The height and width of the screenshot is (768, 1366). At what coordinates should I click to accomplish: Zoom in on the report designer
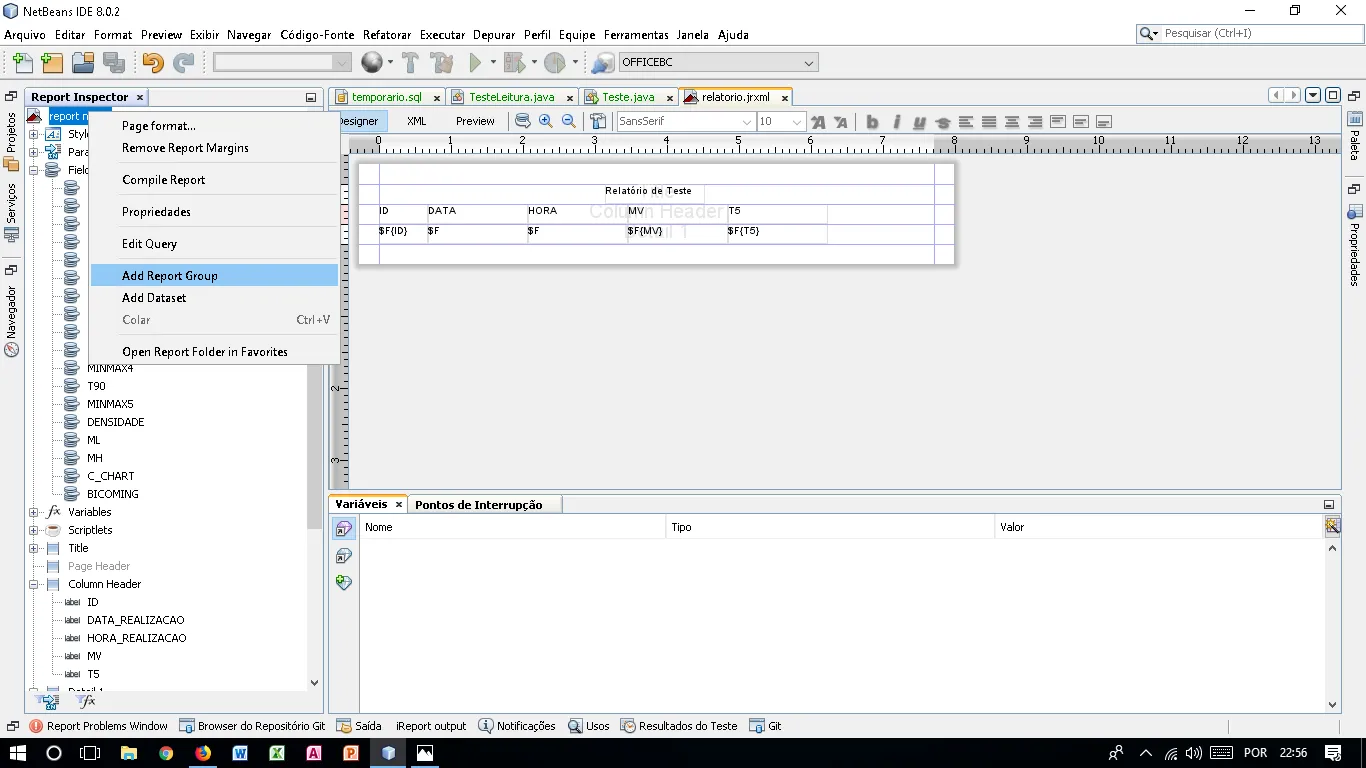[546, 121]
